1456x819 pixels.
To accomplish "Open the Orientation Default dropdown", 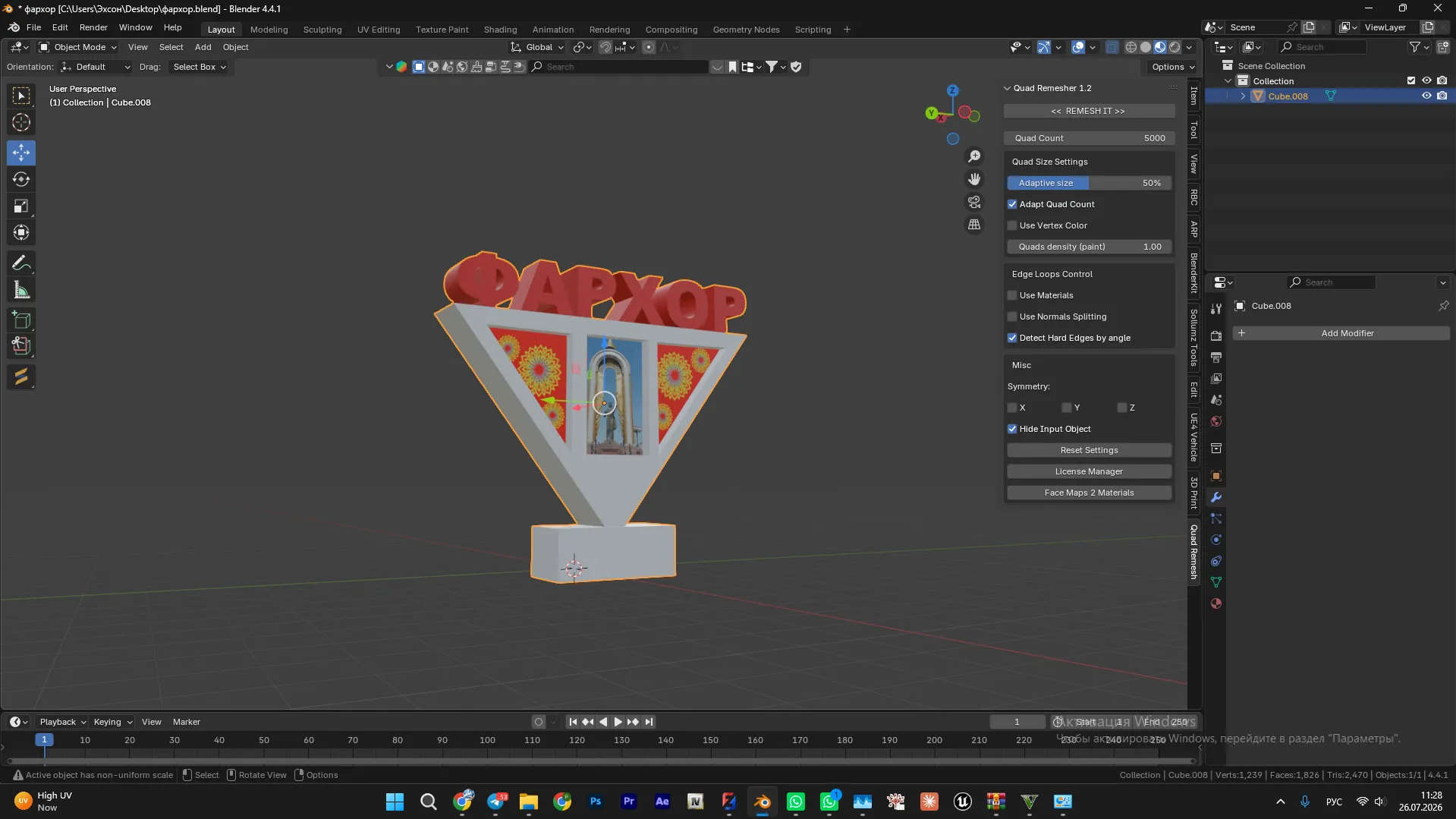I will click(x=96, y=67).
